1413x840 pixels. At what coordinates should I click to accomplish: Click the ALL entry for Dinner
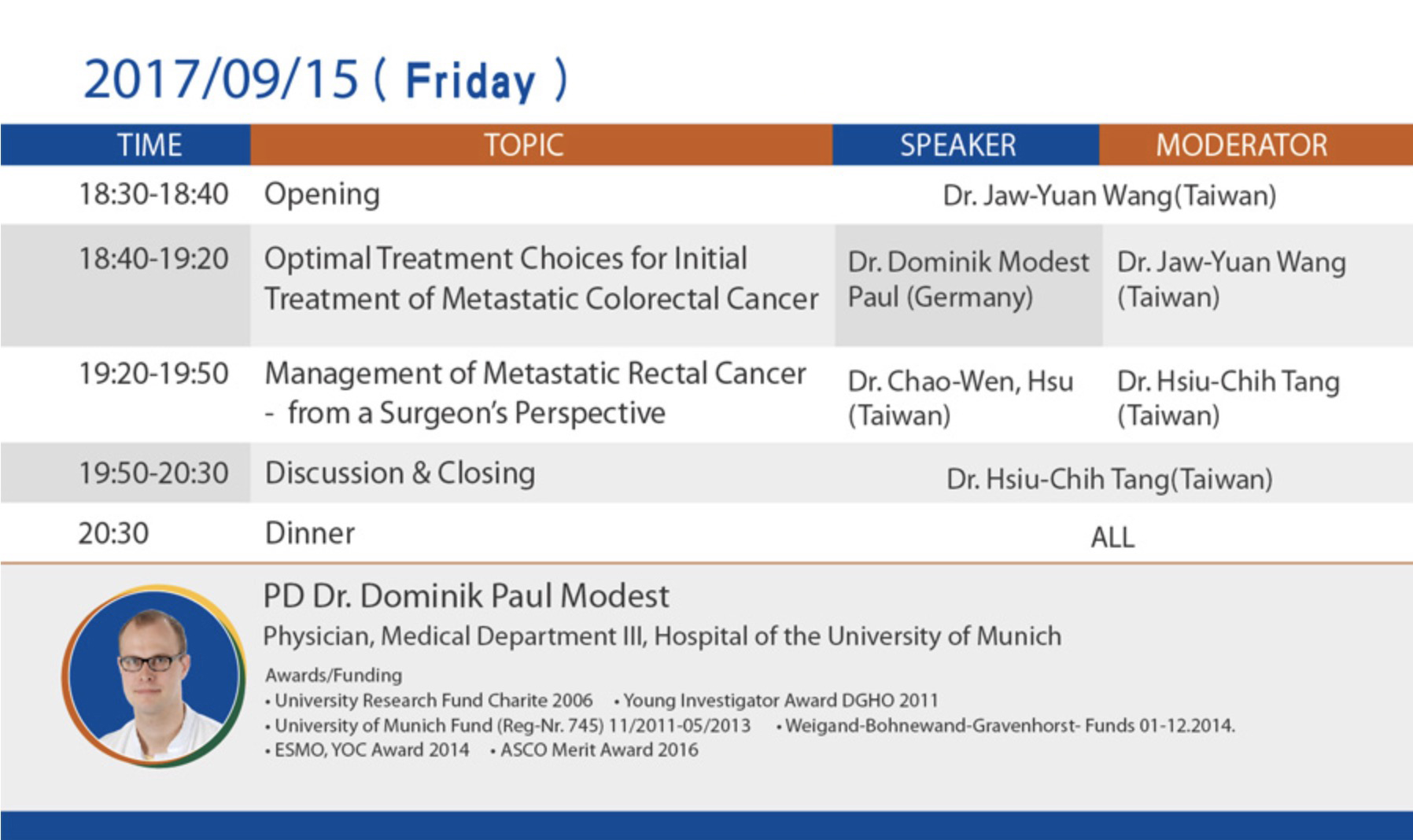point(1112,537)
